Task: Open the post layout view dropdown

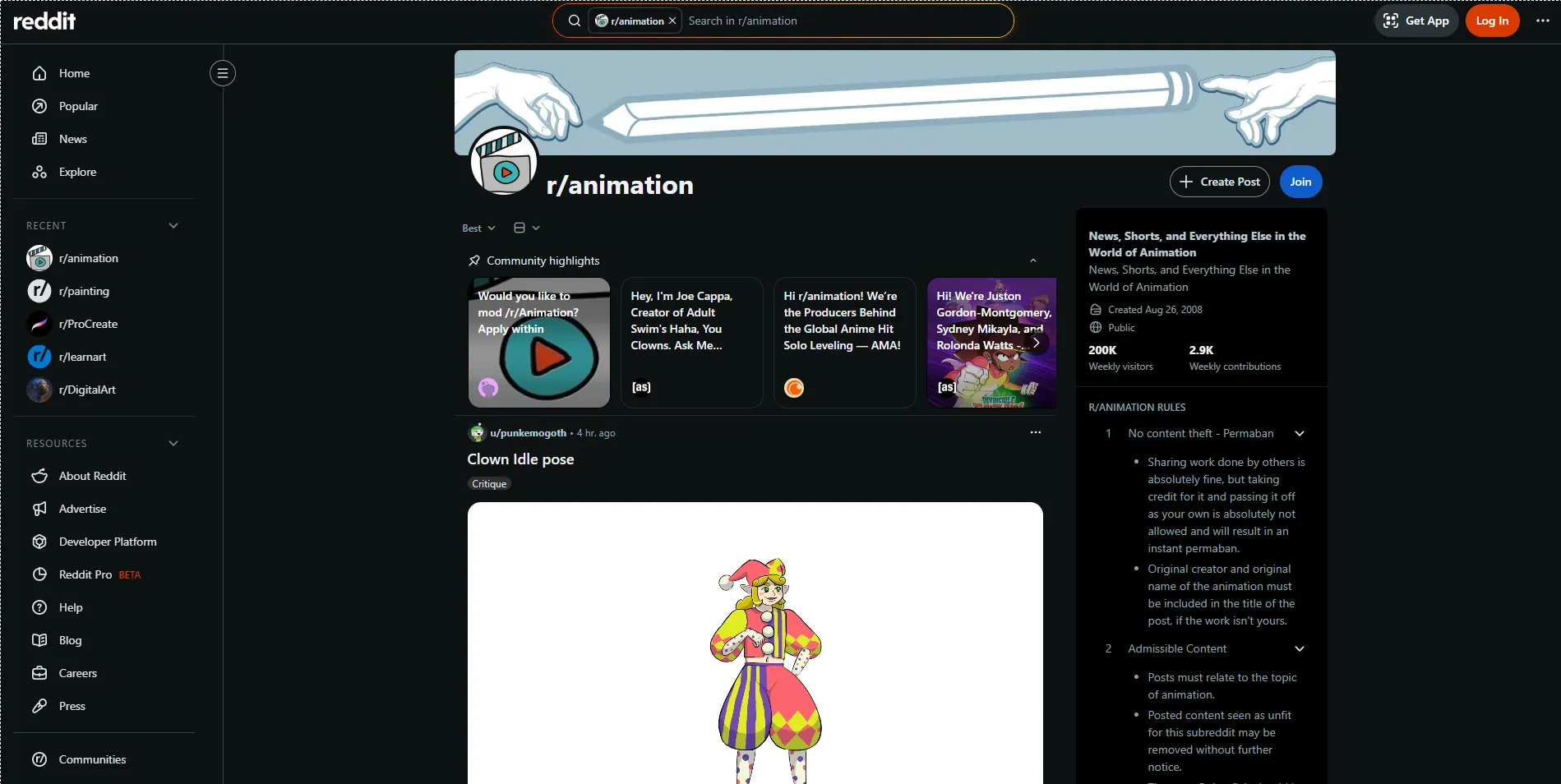Action: point(524,228)
